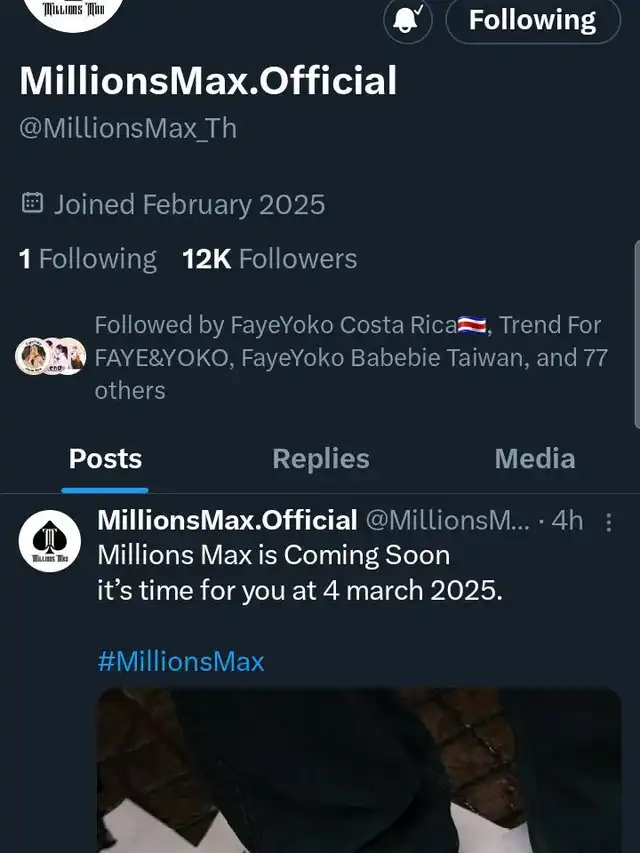Screen dimensions: 640x853
Task: Click the #MillionsMax hashtag
Action: (181, 661)
